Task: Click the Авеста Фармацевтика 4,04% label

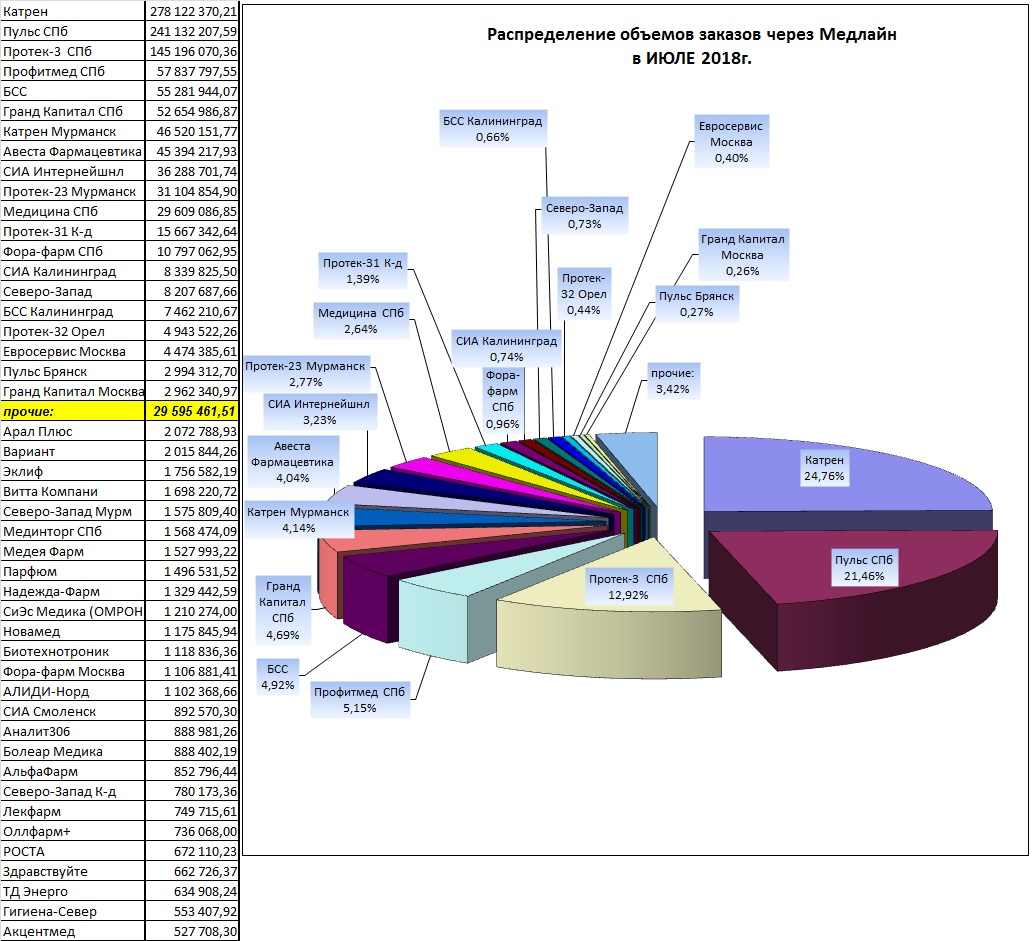Action: 292,462
